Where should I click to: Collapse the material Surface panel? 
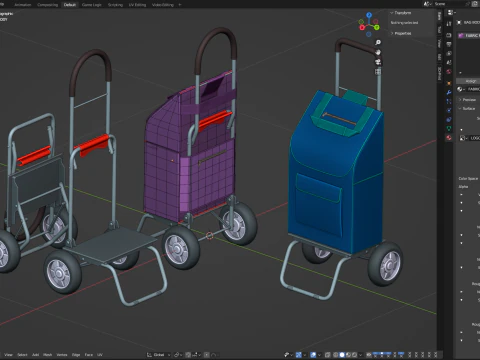[x=466, y=109]
